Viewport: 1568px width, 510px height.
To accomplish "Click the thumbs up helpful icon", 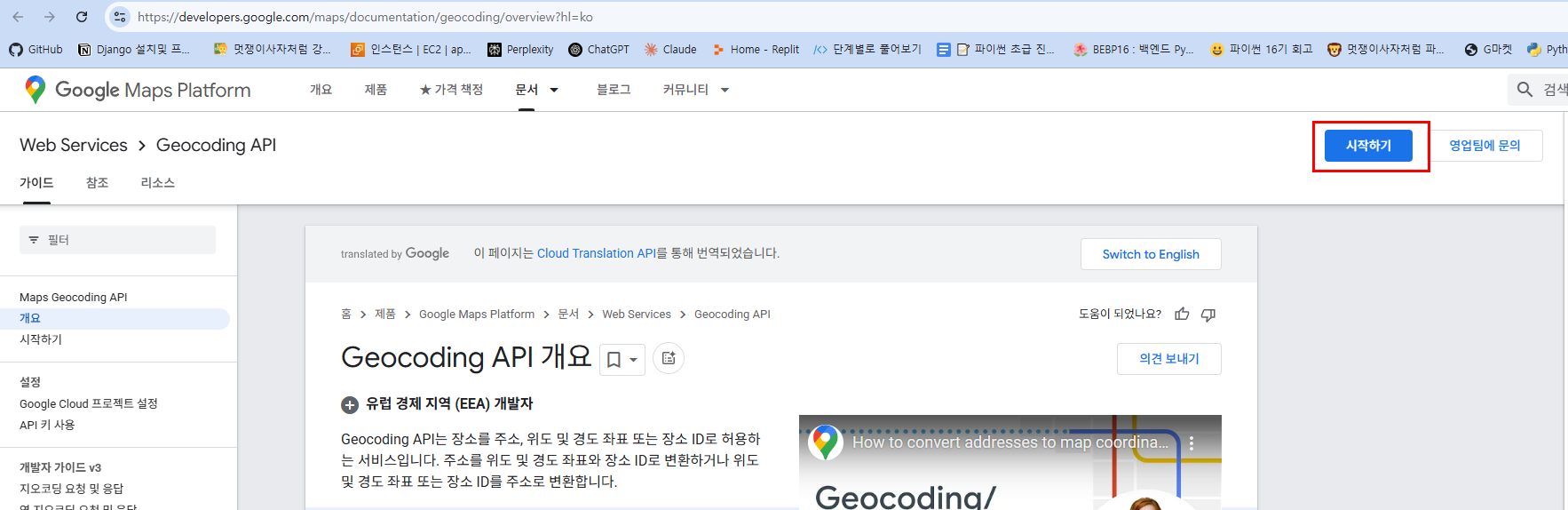I will (x=1182, y=314).
